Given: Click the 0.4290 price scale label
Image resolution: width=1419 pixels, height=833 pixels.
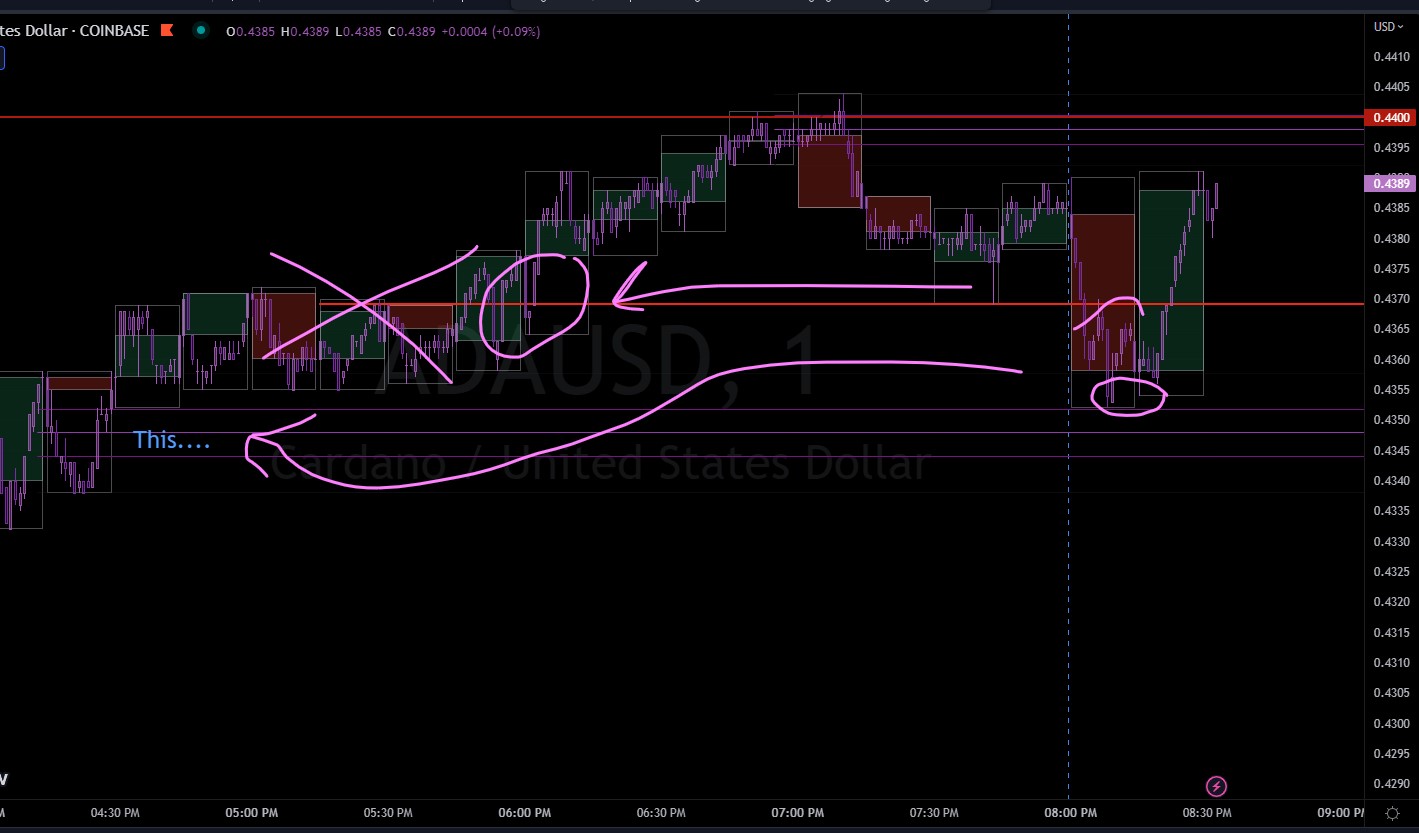Looking at the screenshot, I should click(1391, 784).
